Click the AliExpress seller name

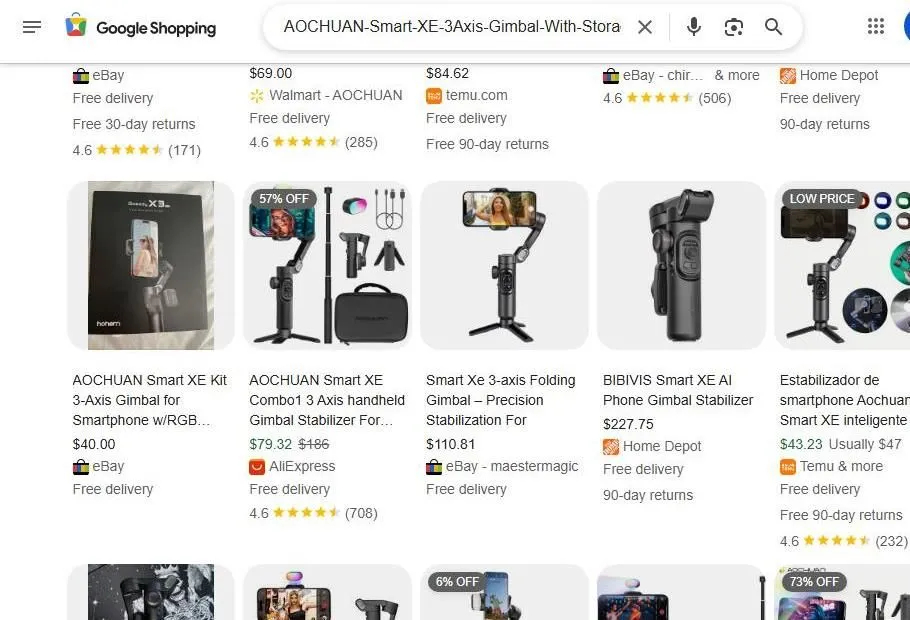(x=302, y=466)
